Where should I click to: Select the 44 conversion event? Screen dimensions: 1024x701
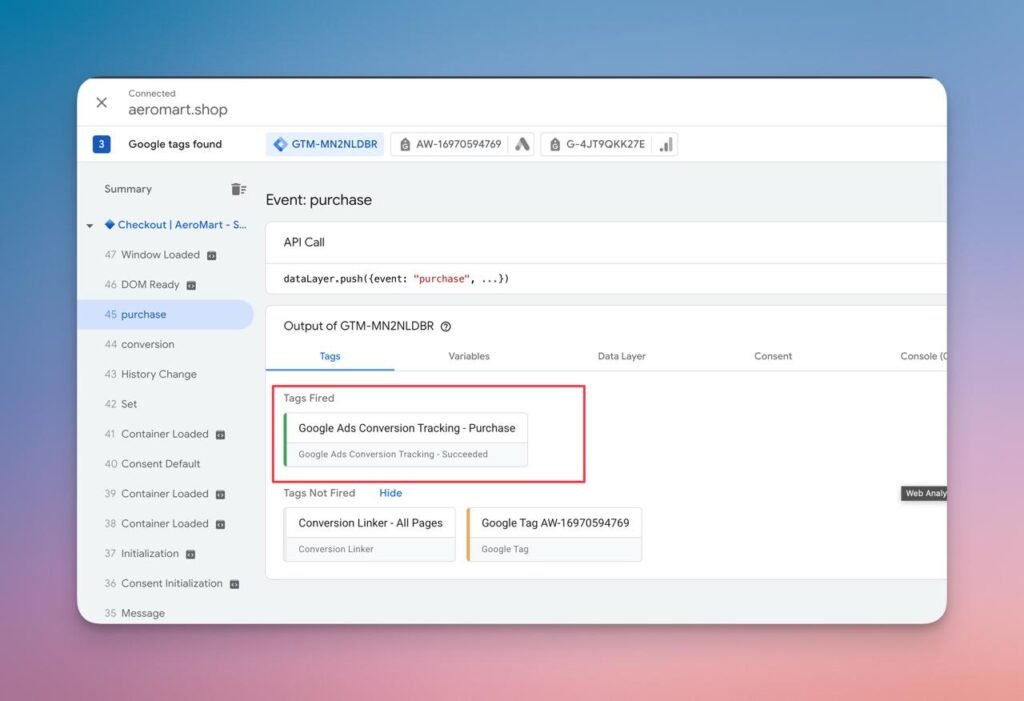click(x=147, y=344)
